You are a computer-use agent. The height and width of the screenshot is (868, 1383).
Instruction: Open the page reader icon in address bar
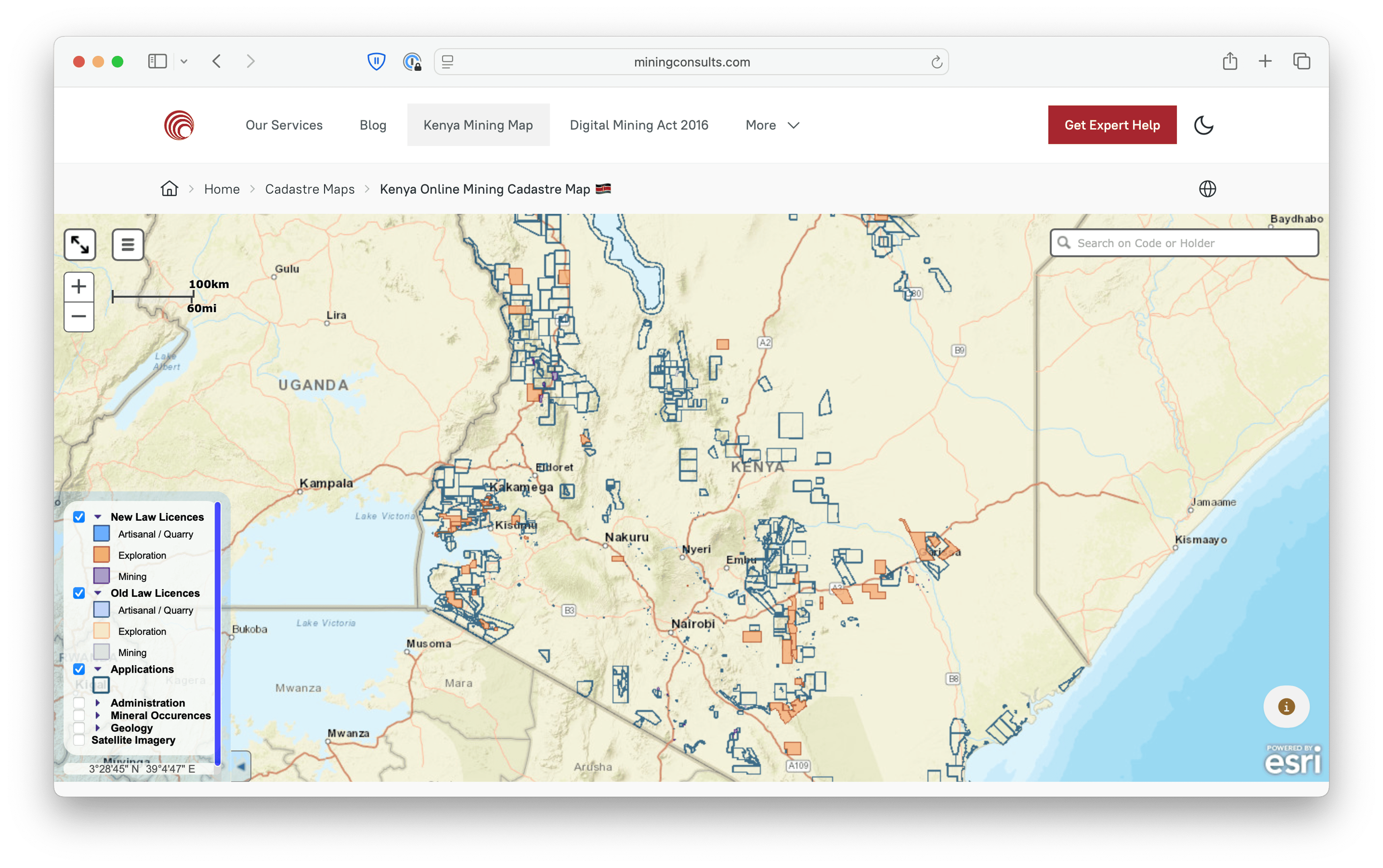coord(448,61)
